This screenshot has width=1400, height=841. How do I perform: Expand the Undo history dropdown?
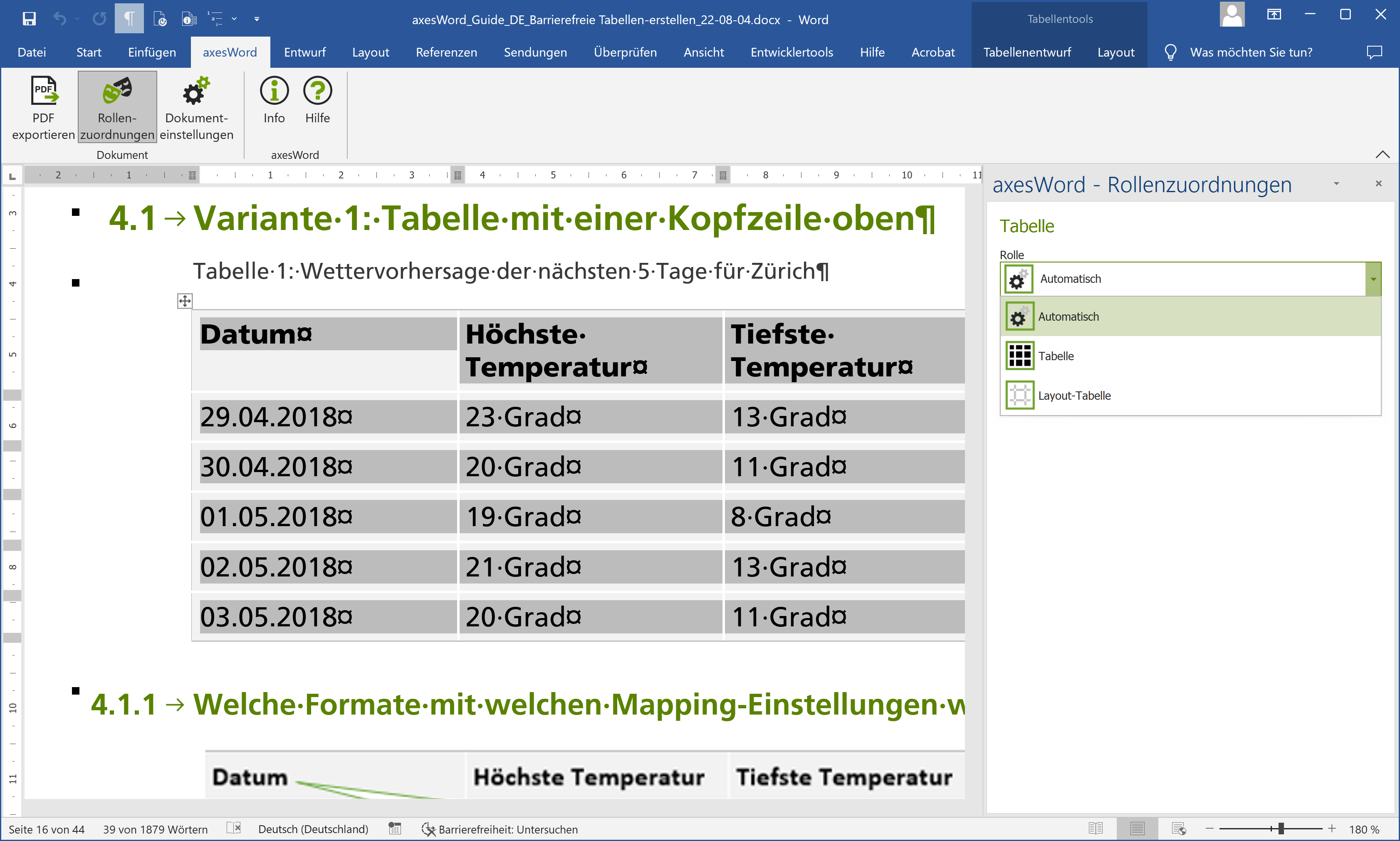pos(78,18)
